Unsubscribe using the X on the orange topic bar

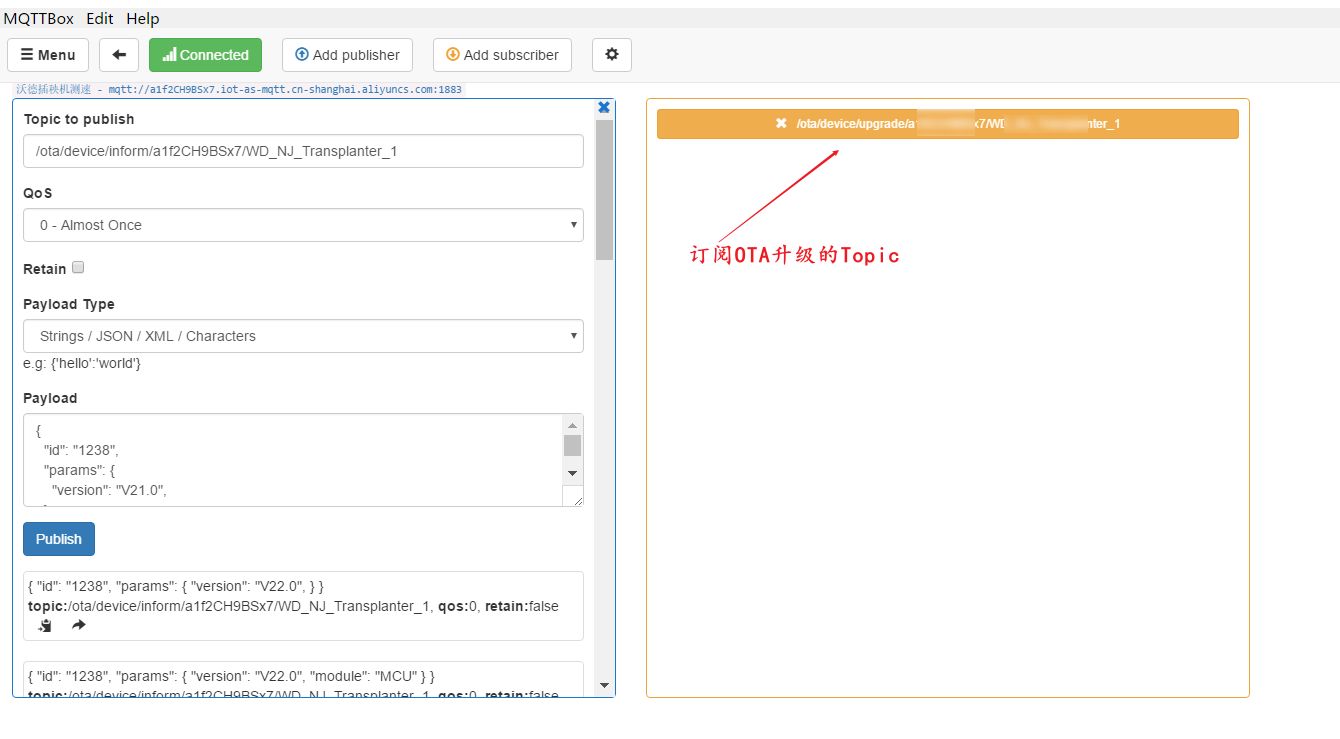[x=781, y=123]
